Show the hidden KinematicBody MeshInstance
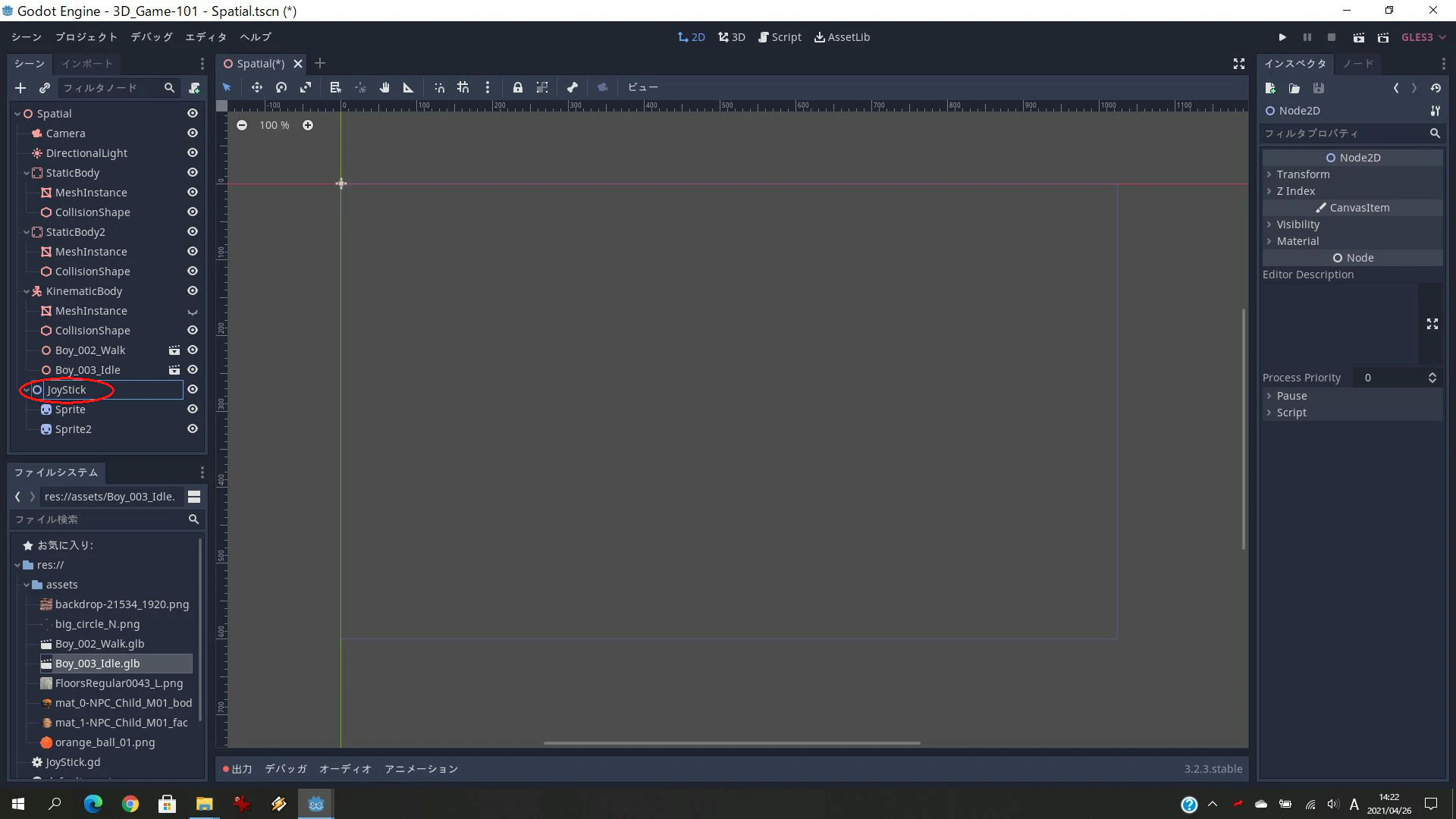This screenshot has width=1456, height=819. click(x=193, y=311)
